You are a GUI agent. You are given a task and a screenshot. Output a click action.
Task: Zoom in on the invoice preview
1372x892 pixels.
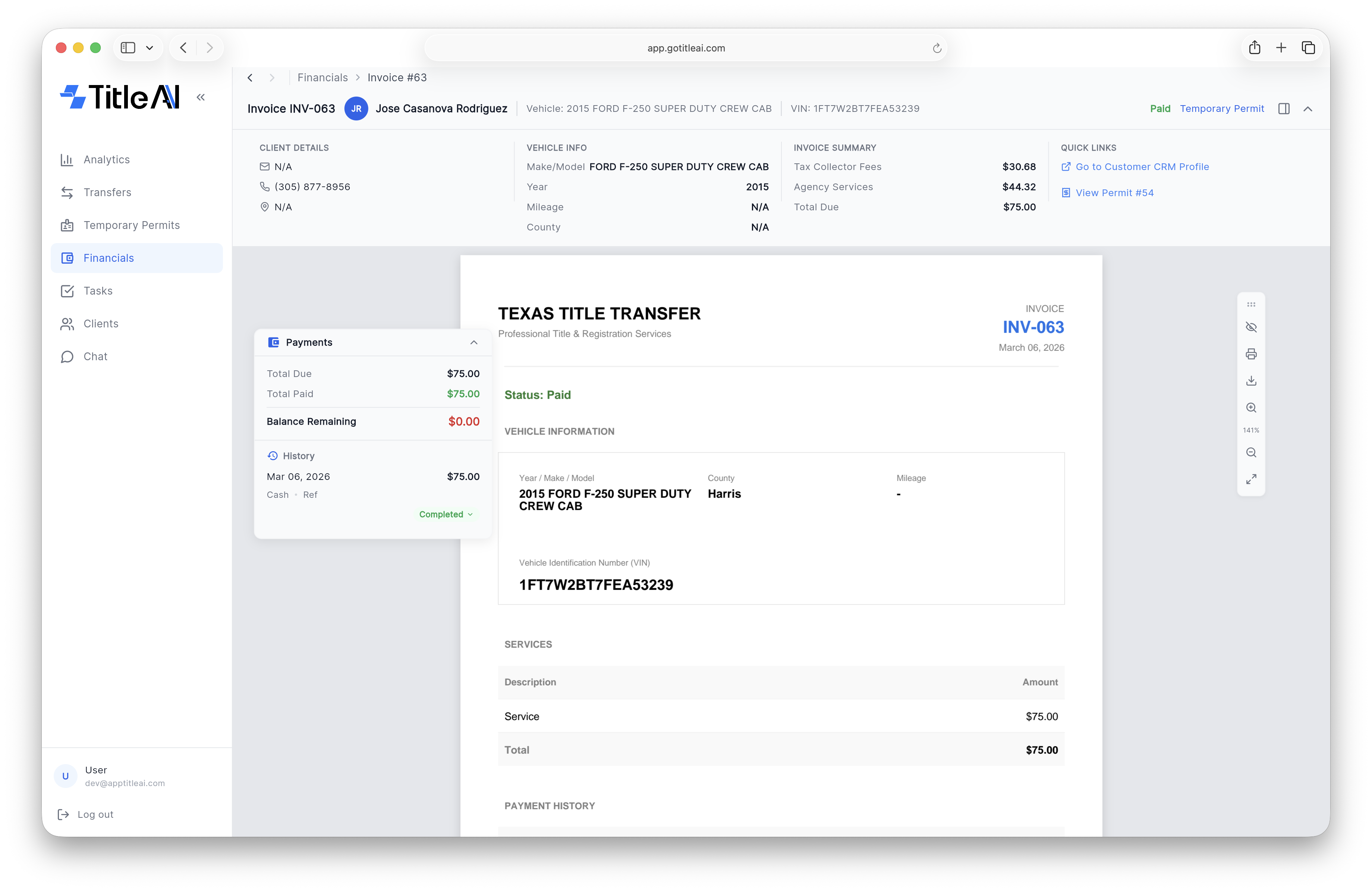[1252, 408]
